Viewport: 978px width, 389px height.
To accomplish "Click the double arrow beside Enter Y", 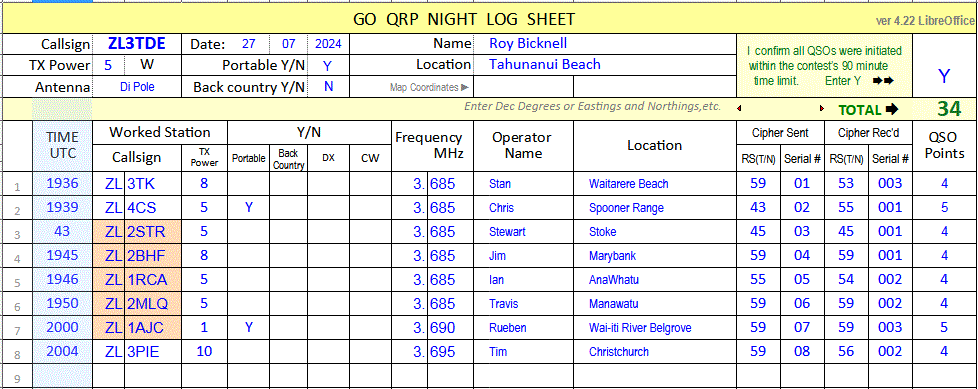I will pyautogui.click(x=883, y=81).
